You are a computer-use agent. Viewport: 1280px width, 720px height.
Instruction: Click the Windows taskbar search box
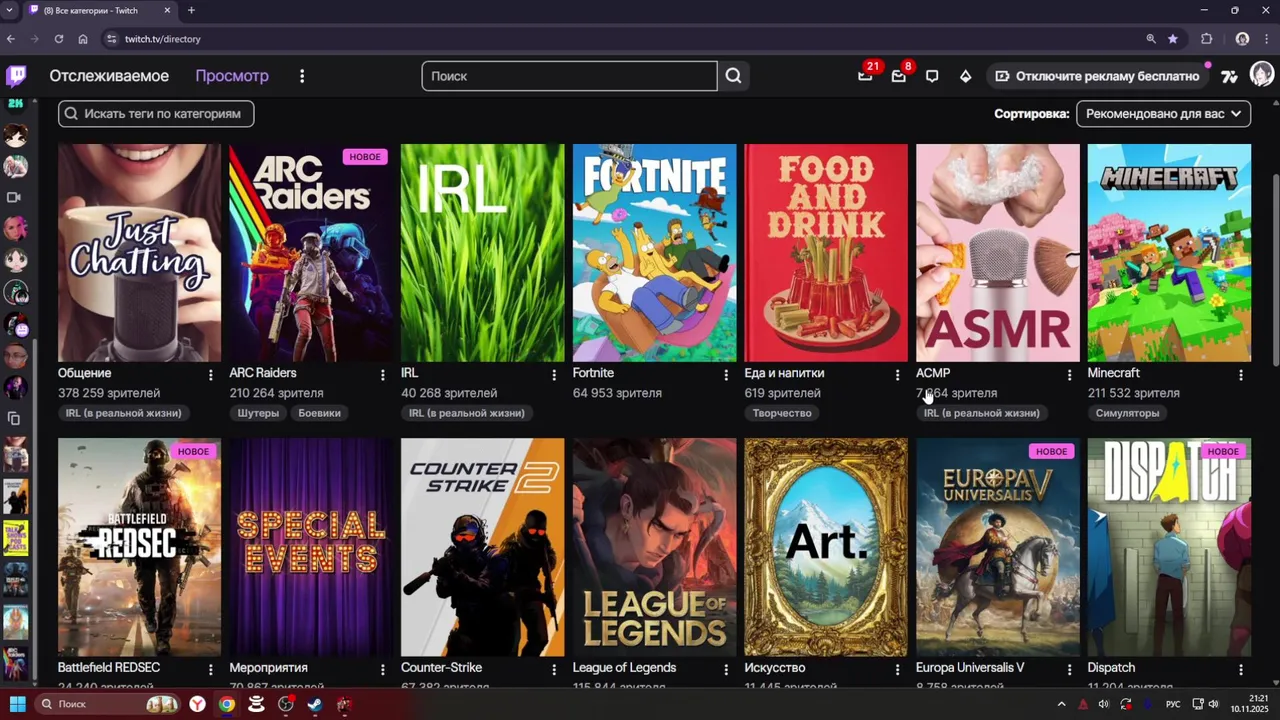tap(108, 704)
